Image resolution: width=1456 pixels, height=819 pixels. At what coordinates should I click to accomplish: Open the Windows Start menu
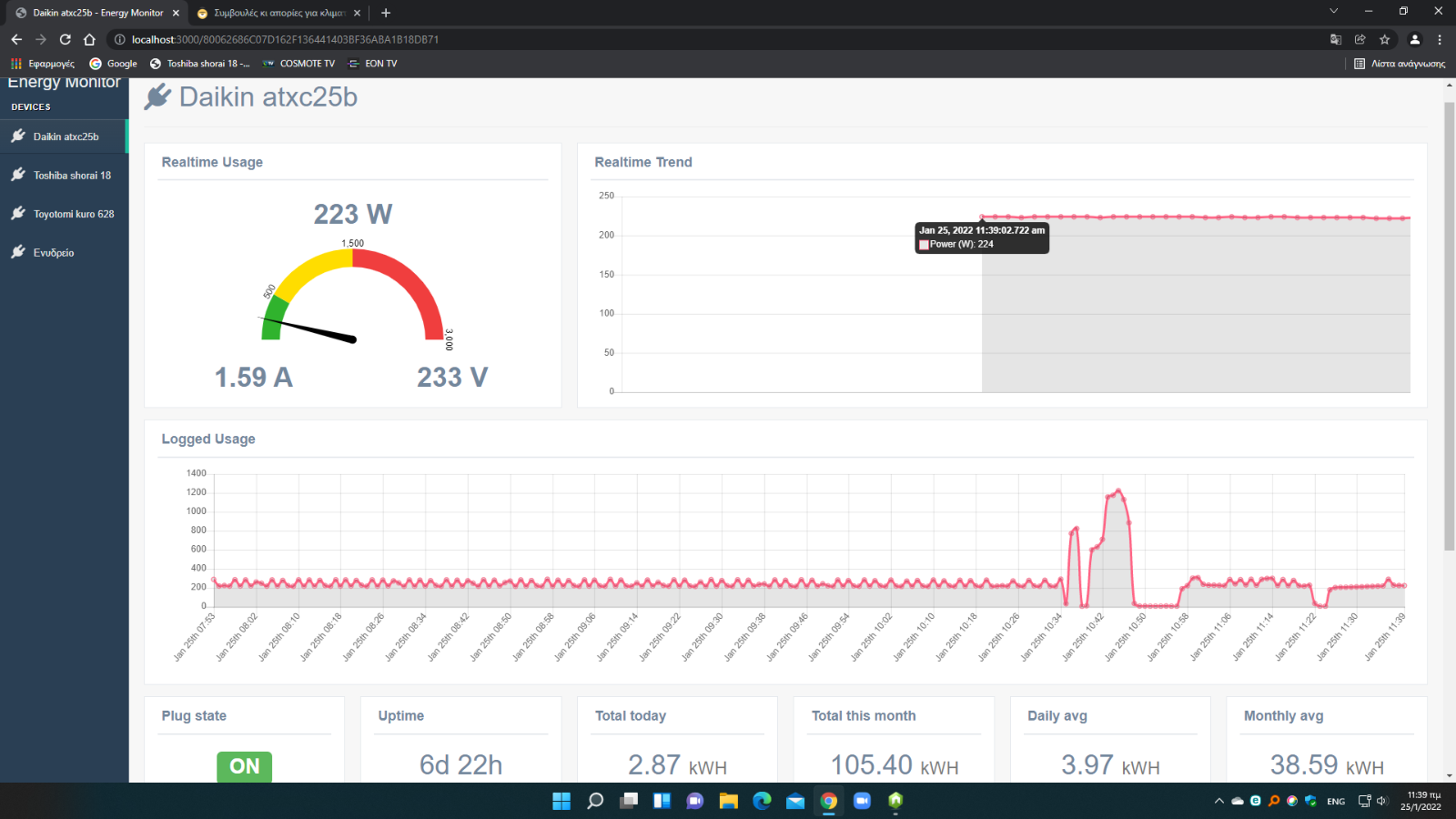pyautogui.click(x=561, y=801)
